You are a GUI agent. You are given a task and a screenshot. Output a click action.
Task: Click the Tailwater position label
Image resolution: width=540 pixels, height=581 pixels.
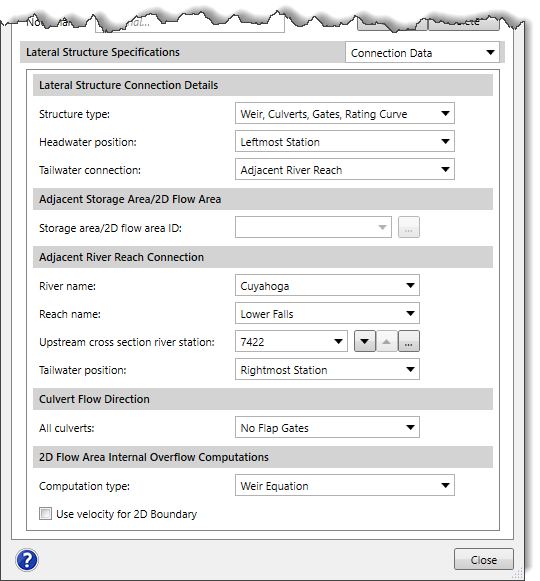click(x=83, y=370)
